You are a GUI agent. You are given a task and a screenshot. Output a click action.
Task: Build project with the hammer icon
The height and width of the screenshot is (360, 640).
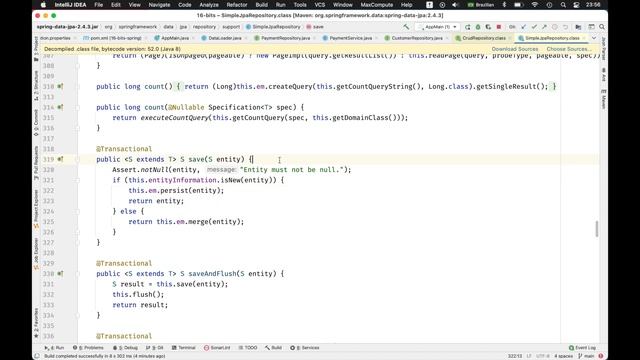coord(406,27)
